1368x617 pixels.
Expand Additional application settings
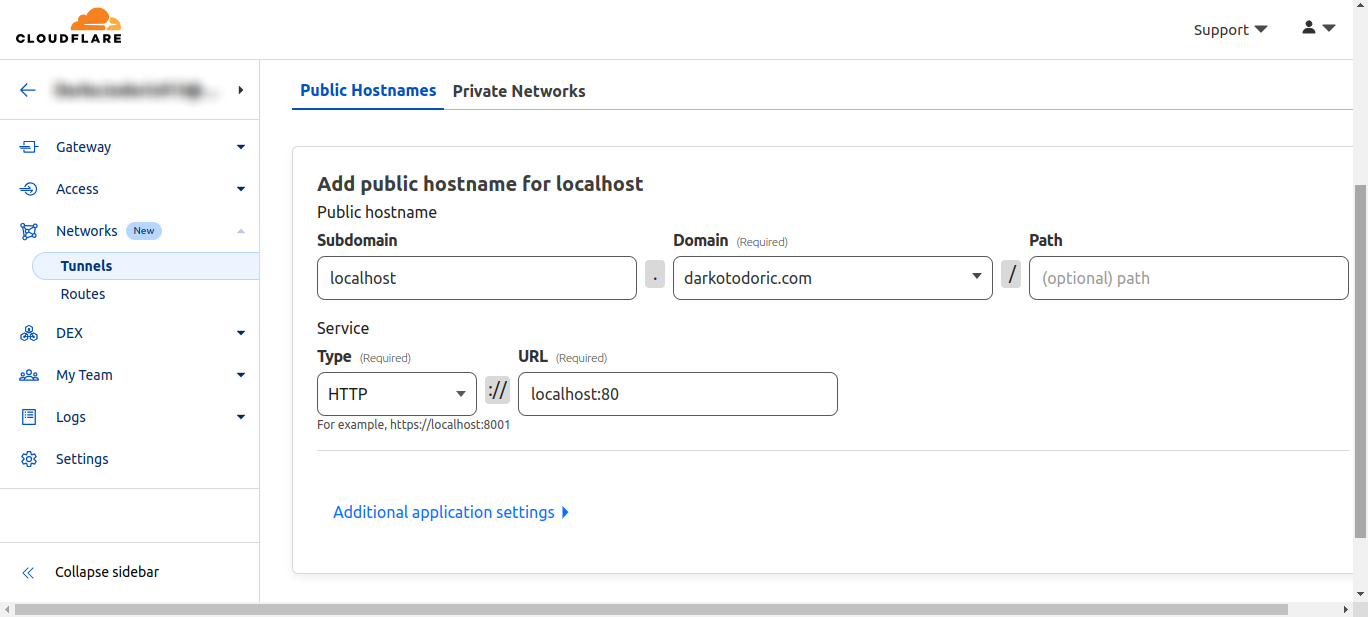pyautogui.click(x=451, y=512)
